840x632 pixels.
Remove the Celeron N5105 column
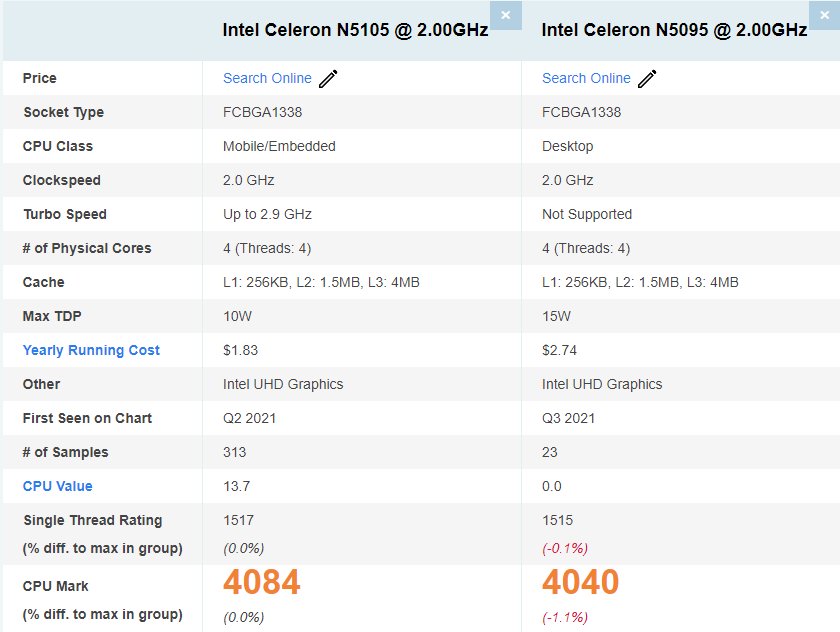(x=505, y=15)
